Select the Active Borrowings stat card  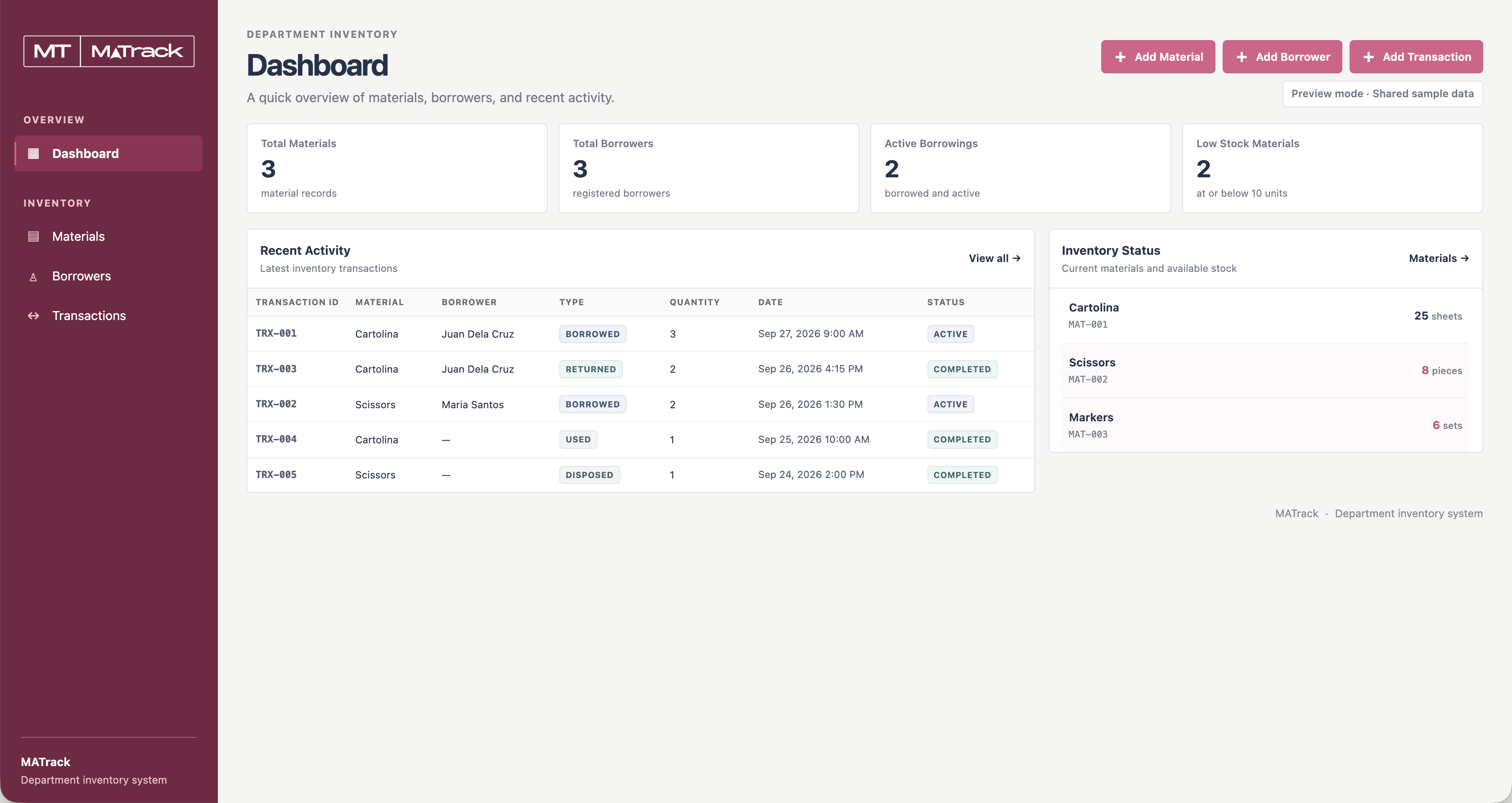tap(1020, 168)
